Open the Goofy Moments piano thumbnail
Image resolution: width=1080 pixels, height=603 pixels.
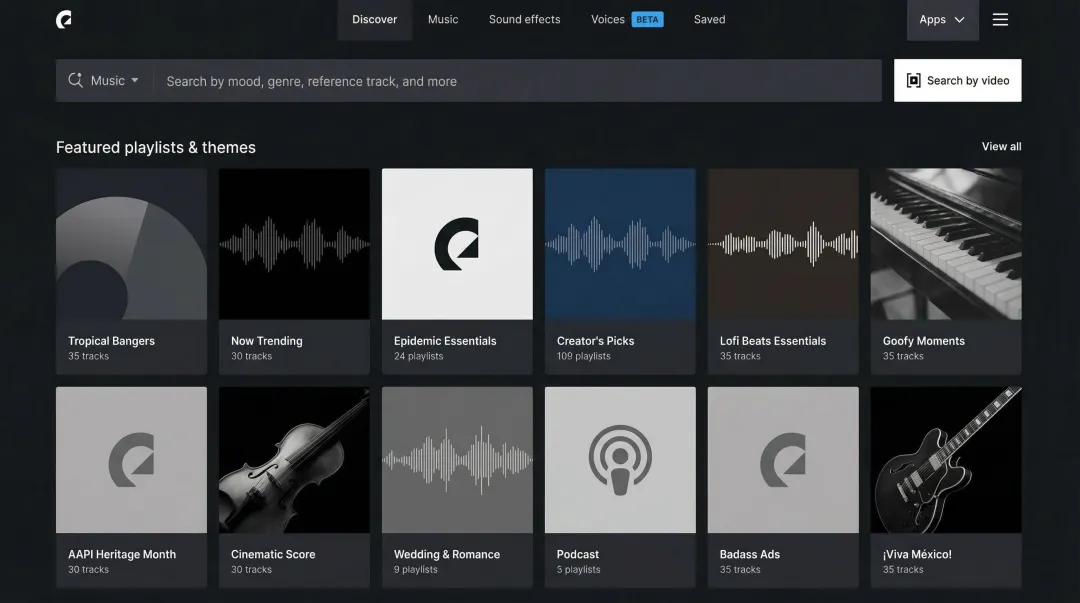tap(946, 244)
